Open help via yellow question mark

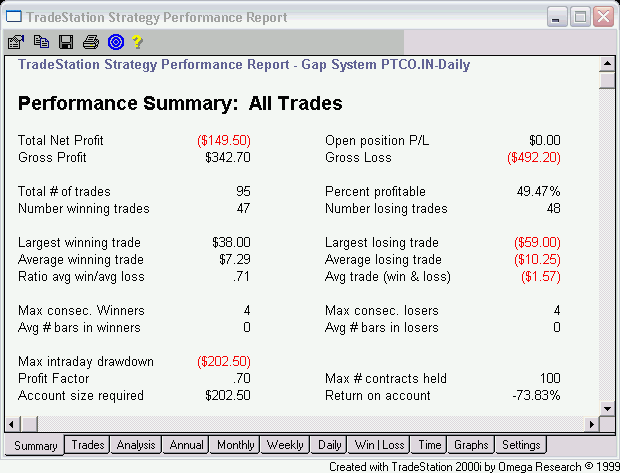tap(137, 42)
